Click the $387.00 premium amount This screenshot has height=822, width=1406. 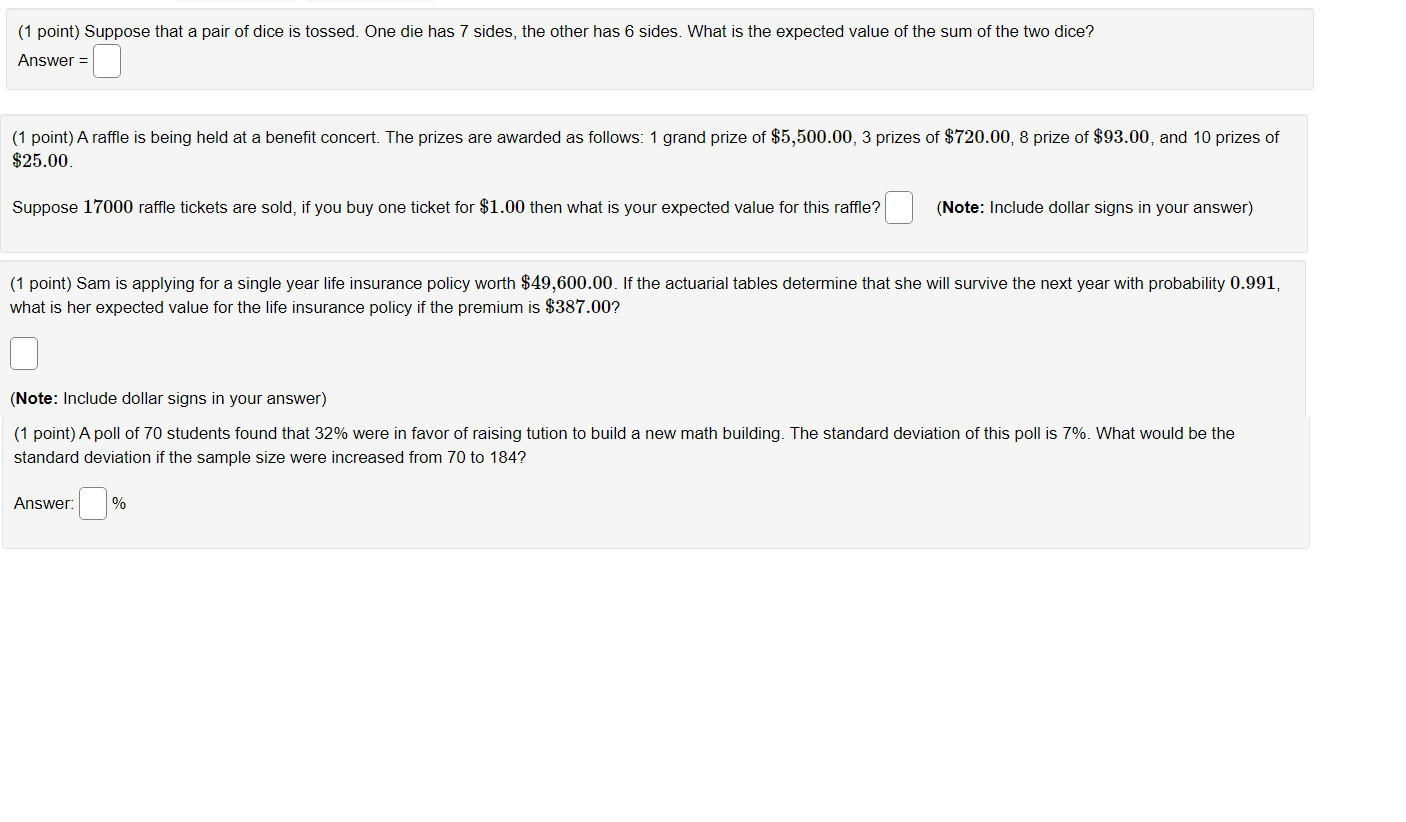tap(577, 308)
